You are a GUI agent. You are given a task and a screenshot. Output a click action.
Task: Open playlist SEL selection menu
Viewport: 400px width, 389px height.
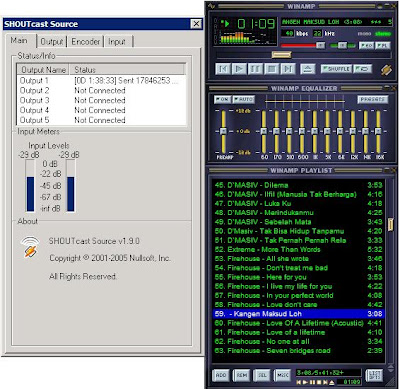262,375
